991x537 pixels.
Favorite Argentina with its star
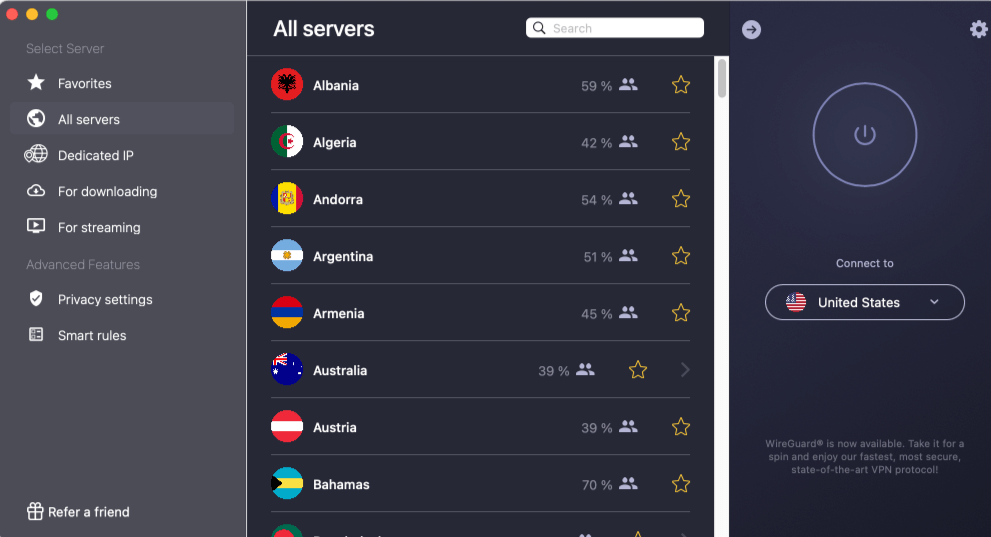[681, 256]
